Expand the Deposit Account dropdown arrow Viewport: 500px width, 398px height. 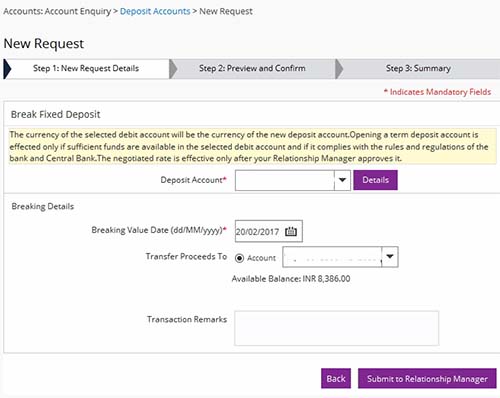click(x=342, y=180)
